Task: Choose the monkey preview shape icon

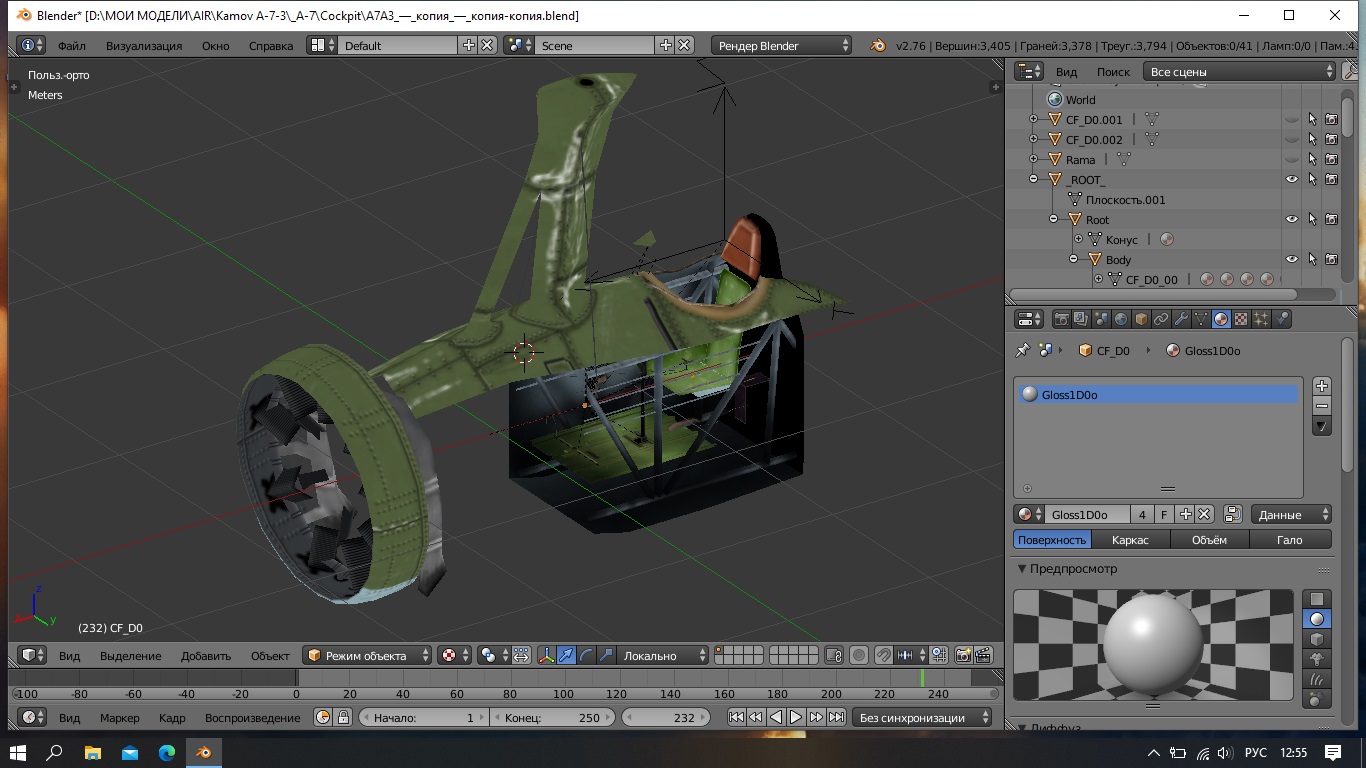Action: point(1317,659)
